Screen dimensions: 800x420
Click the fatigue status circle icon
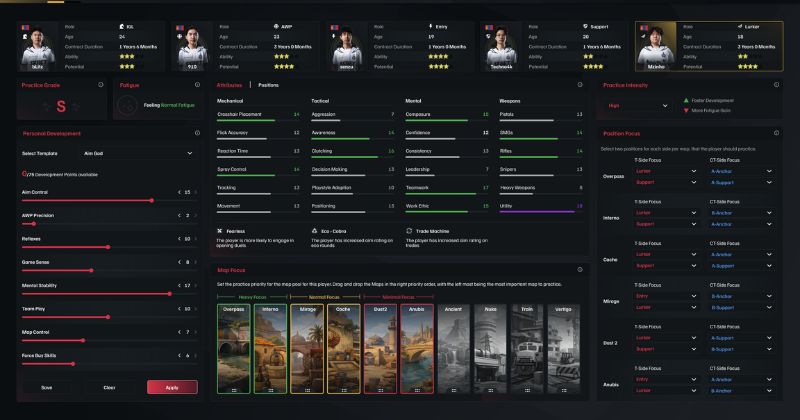coord(127,106)
